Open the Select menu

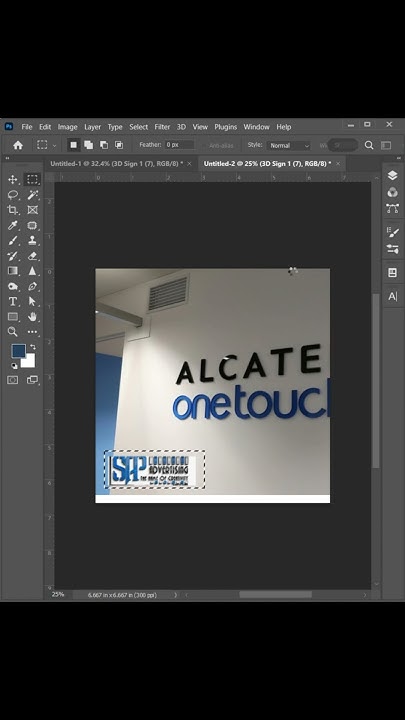[138, 127]
